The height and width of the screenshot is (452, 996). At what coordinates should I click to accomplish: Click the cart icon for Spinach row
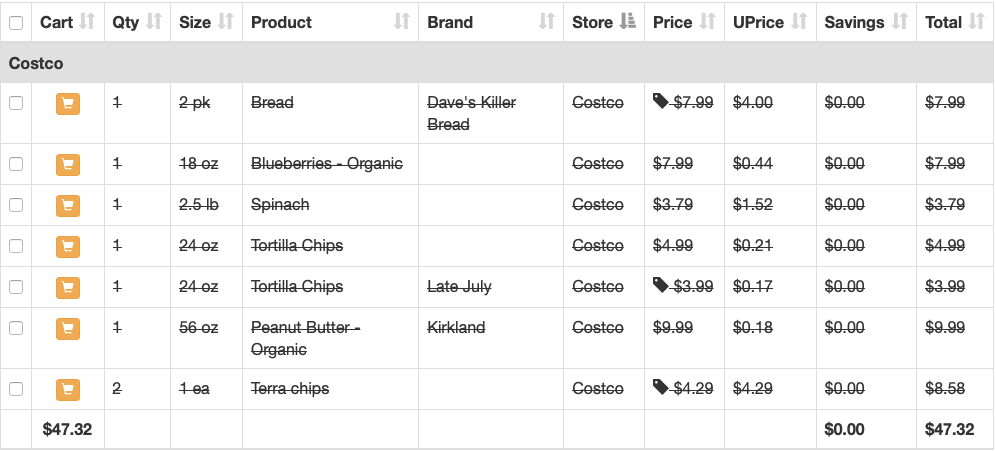click(68, 205)
